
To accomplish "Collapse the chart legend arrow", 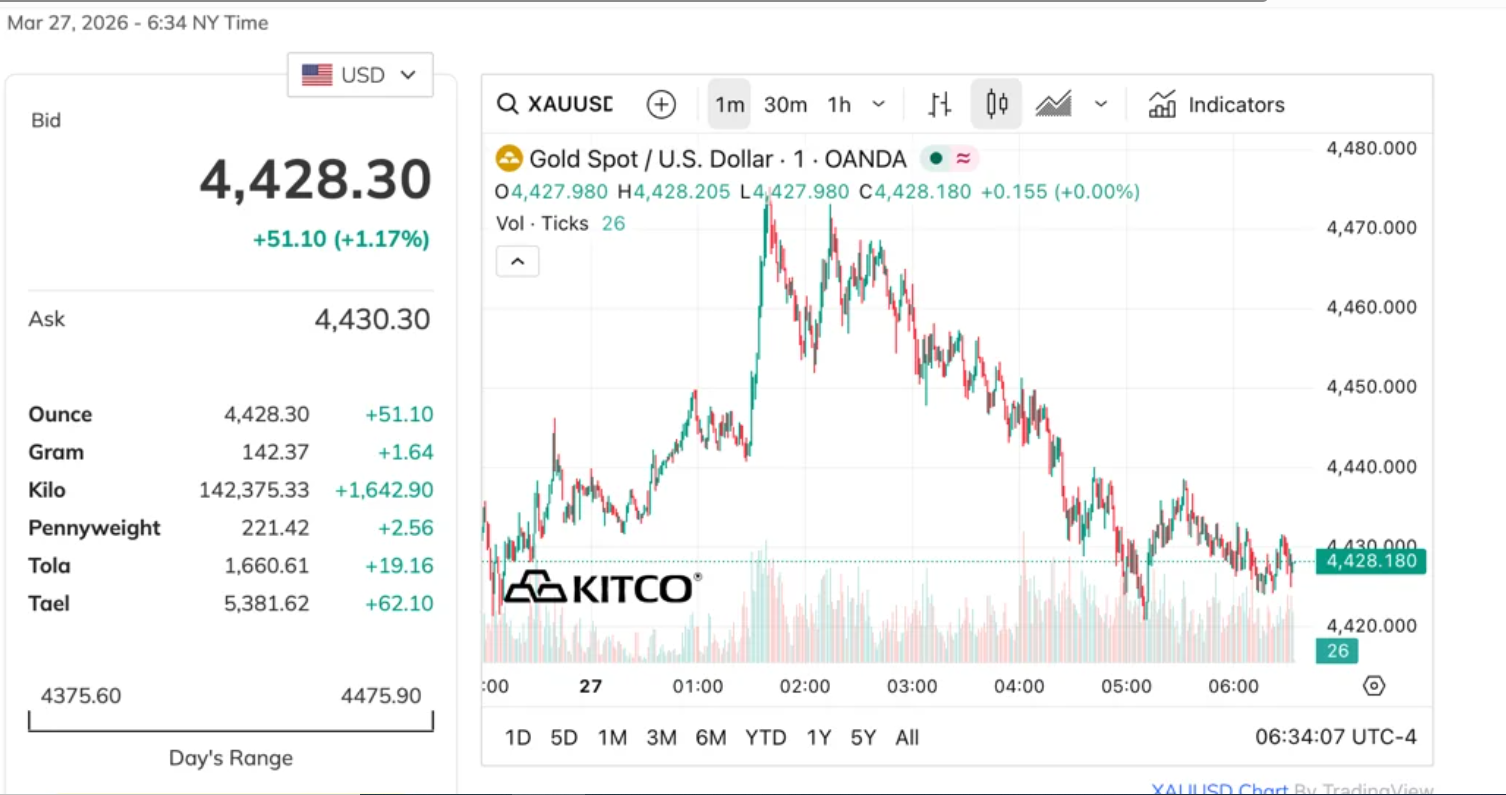I will pyautogui.click(x=517, y=262).
